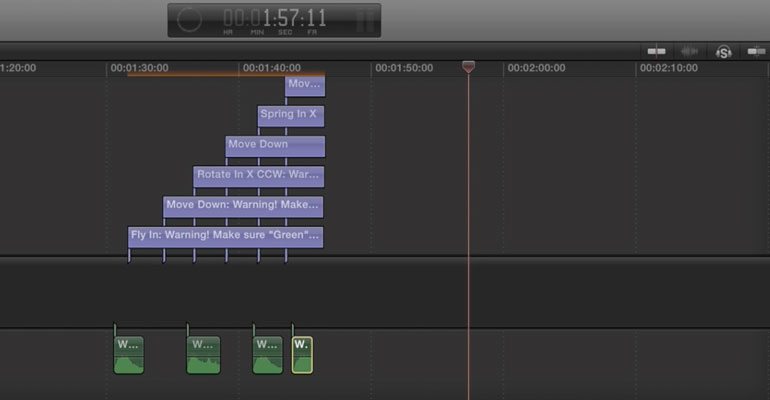770x400 pixels.
Task: Click ruler at 00:02:10:00 label
Action: (x=669, y=68)
